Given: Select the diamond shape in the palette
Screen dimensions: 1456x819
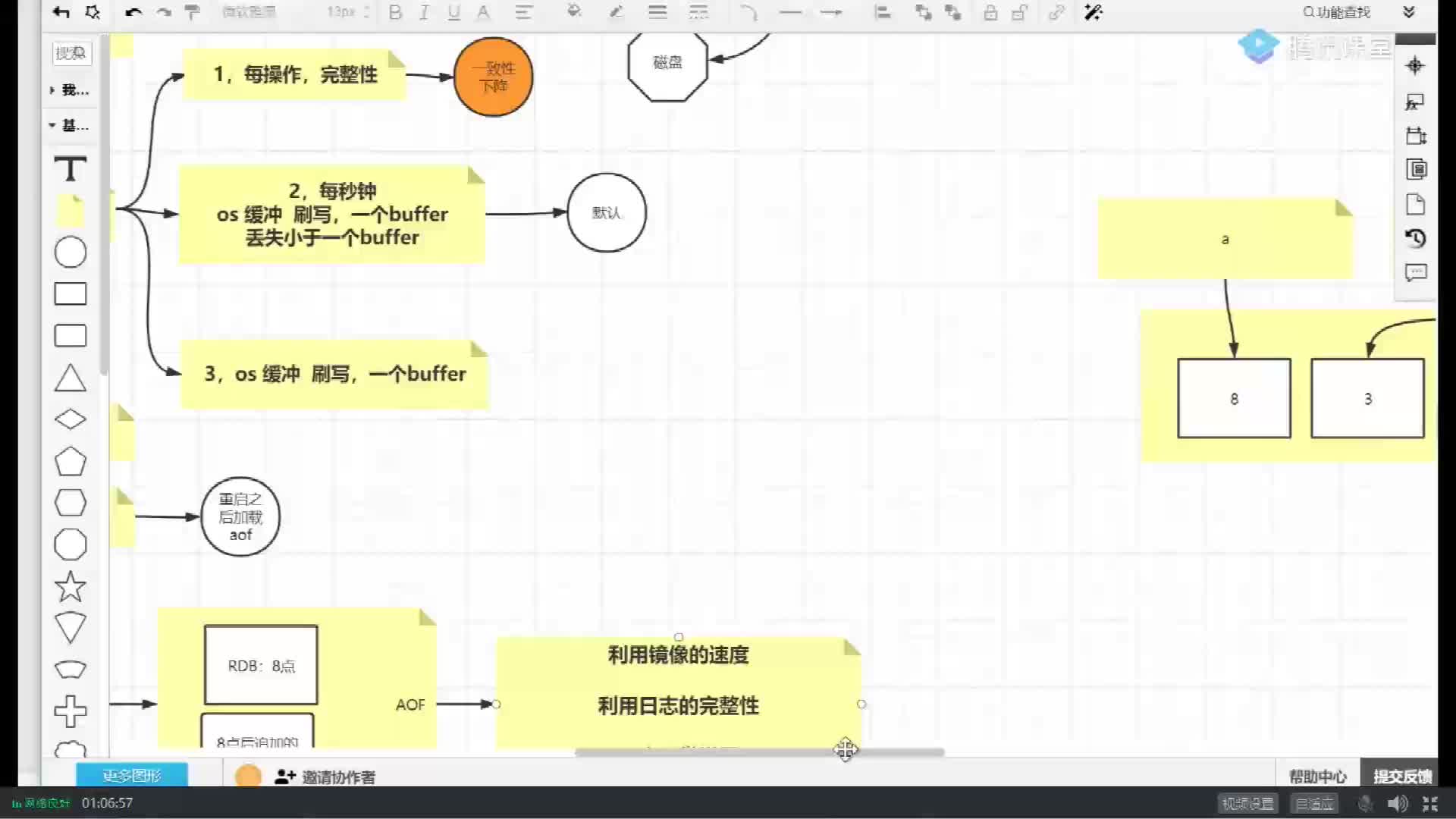Looking at the screenshot, I should point(71,419).
